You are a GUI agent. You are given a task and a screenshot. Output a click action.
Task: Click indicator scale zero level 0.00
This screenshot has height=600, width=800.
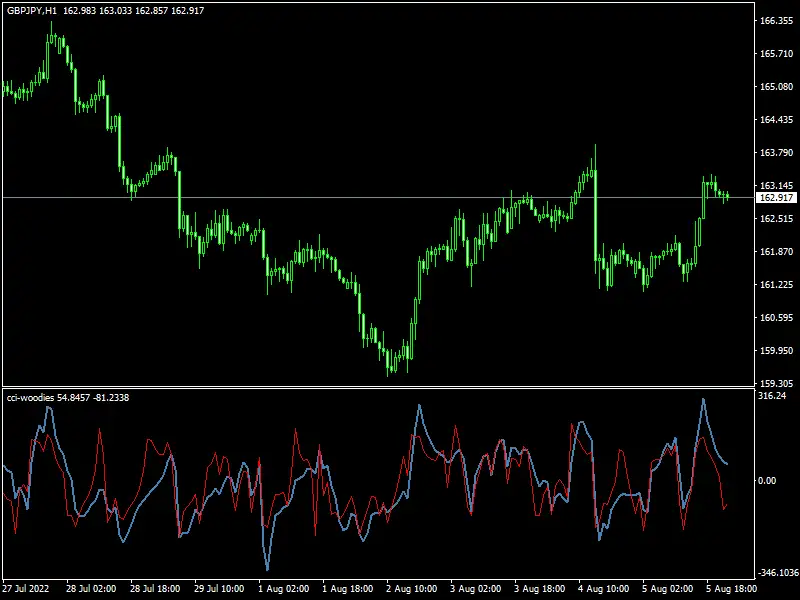point(767,481)
